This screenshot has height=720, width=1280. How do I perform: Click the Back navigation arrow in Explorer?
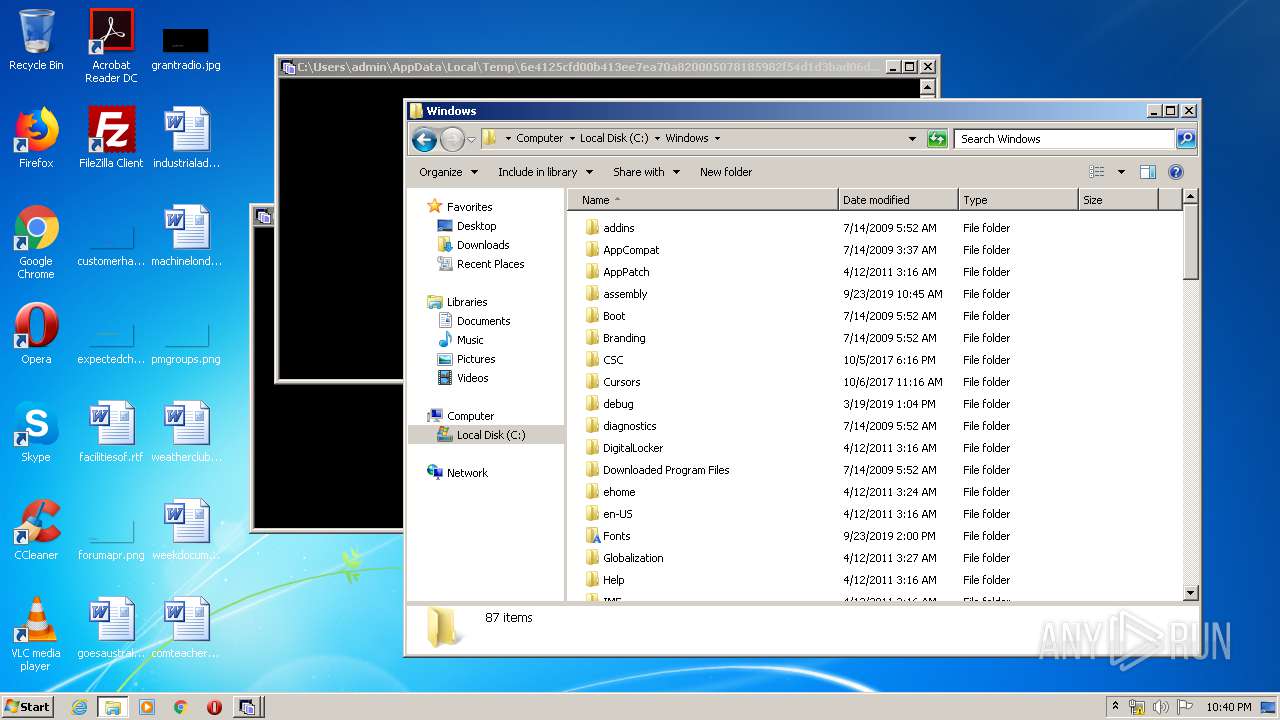click(x=424, y=139)
